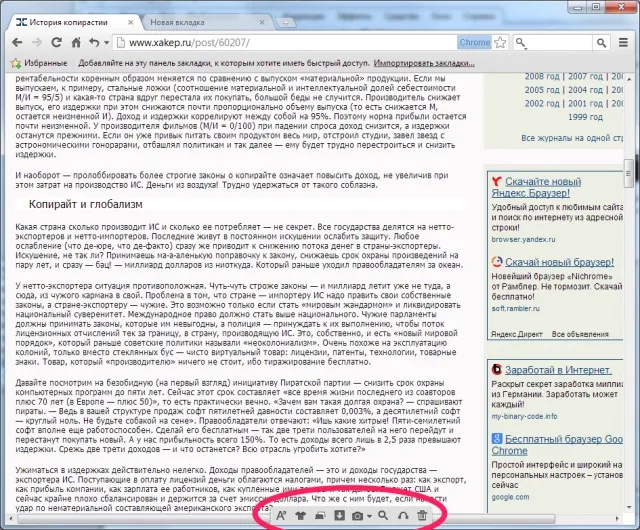Expand the dropdown next to the undo arrow

click(107, 42)
